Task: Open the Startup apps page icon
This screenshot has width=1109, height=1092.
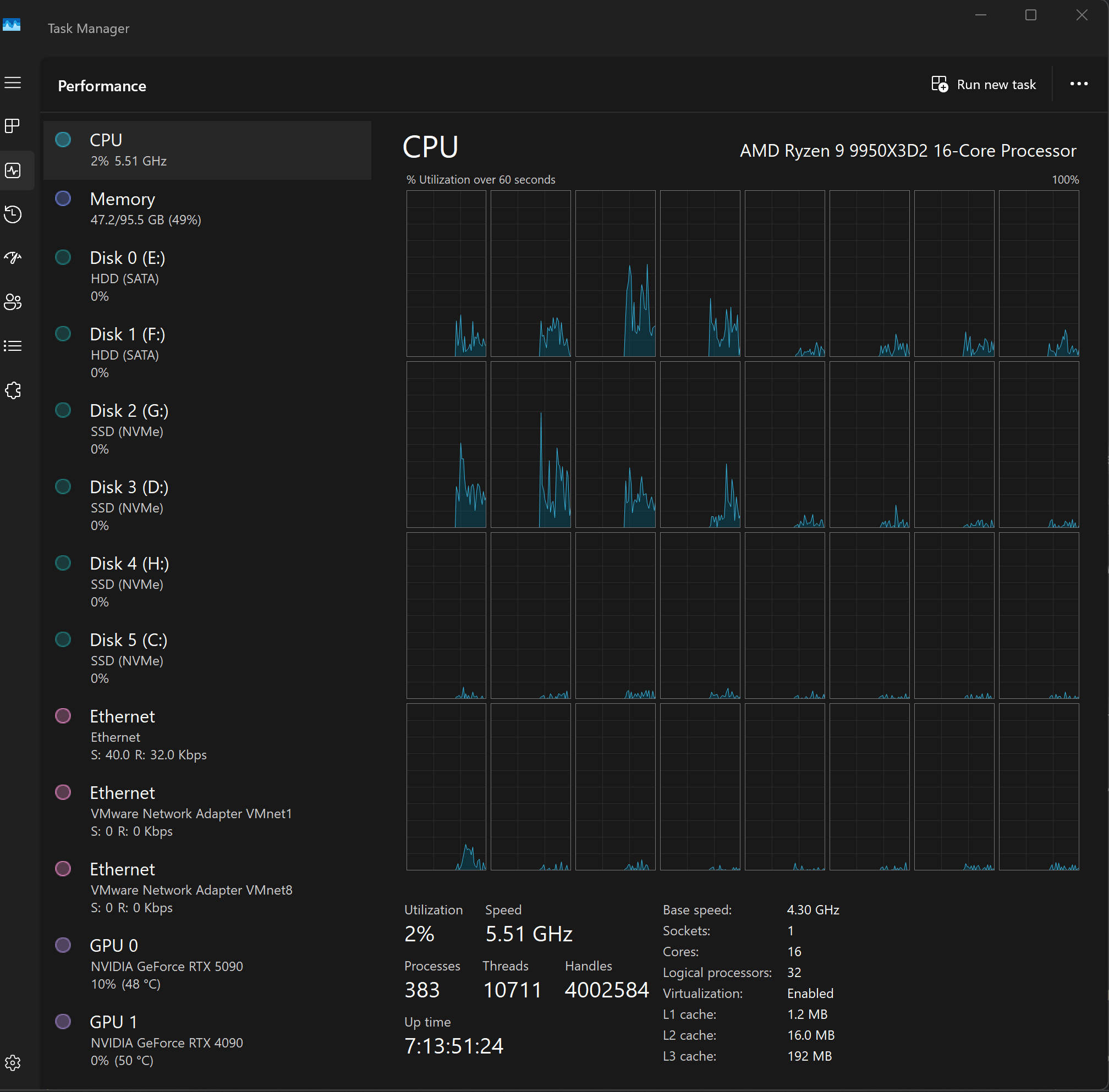Action: [13, 257]
